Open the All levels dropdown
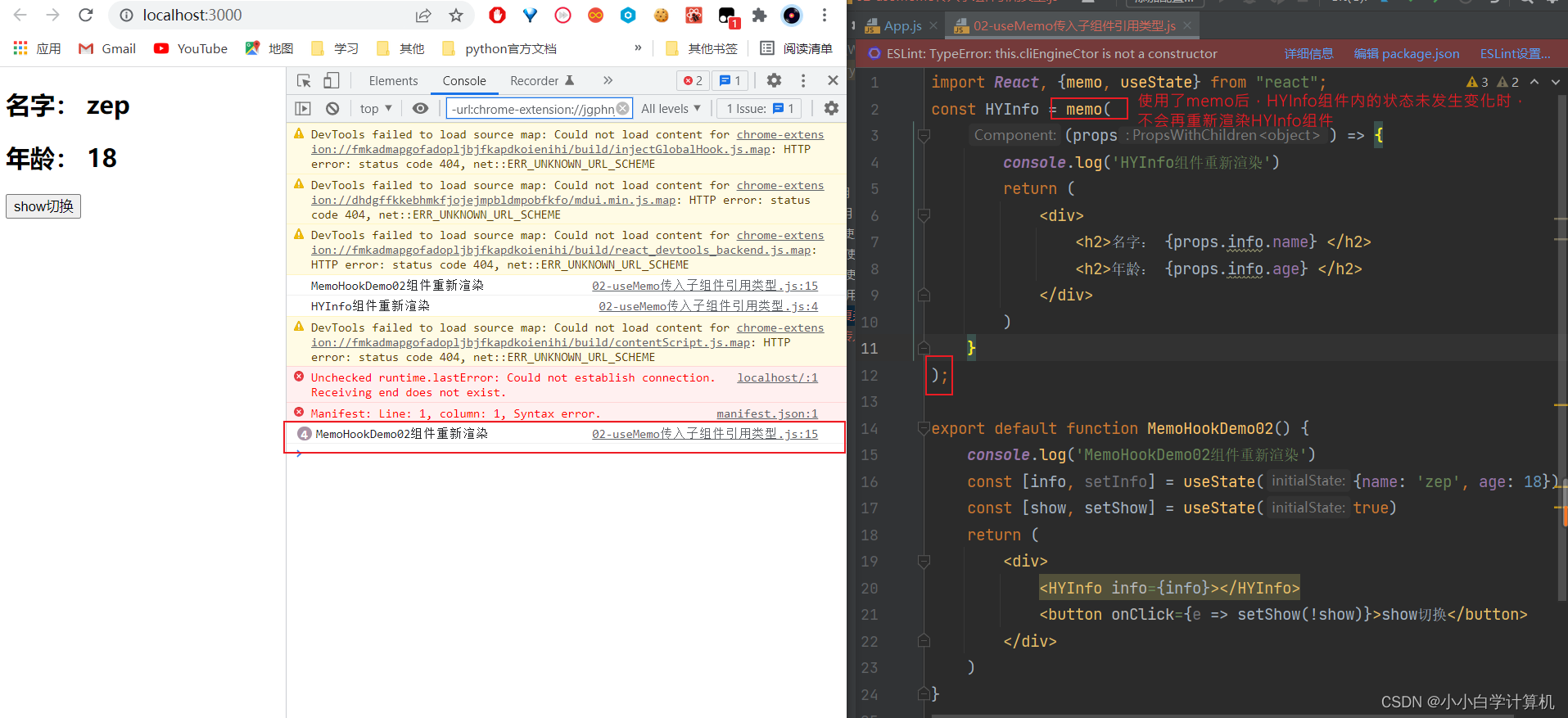This screenshot has height=718, width=1568. click(x=671, y=108)
